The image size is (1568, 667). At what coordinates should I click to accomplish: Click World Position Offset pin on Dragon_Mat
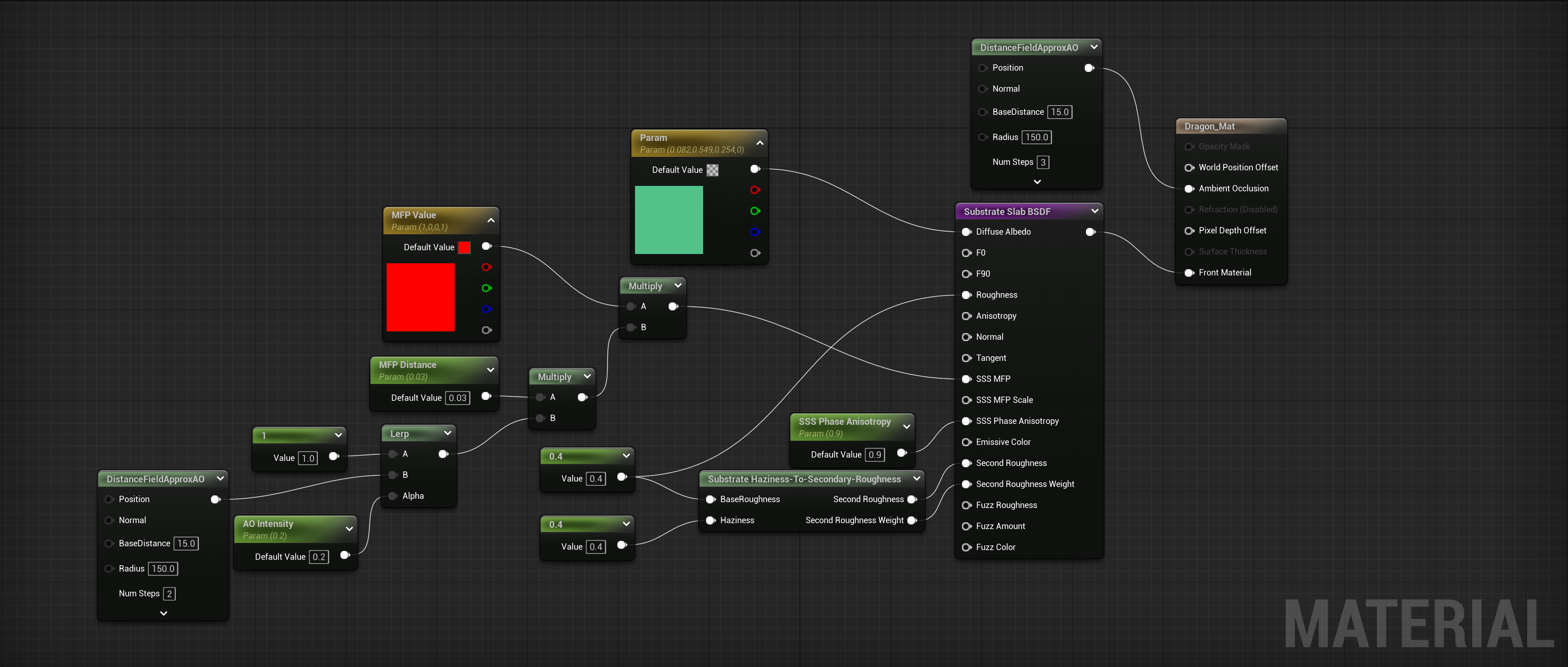coord(1189,167)
